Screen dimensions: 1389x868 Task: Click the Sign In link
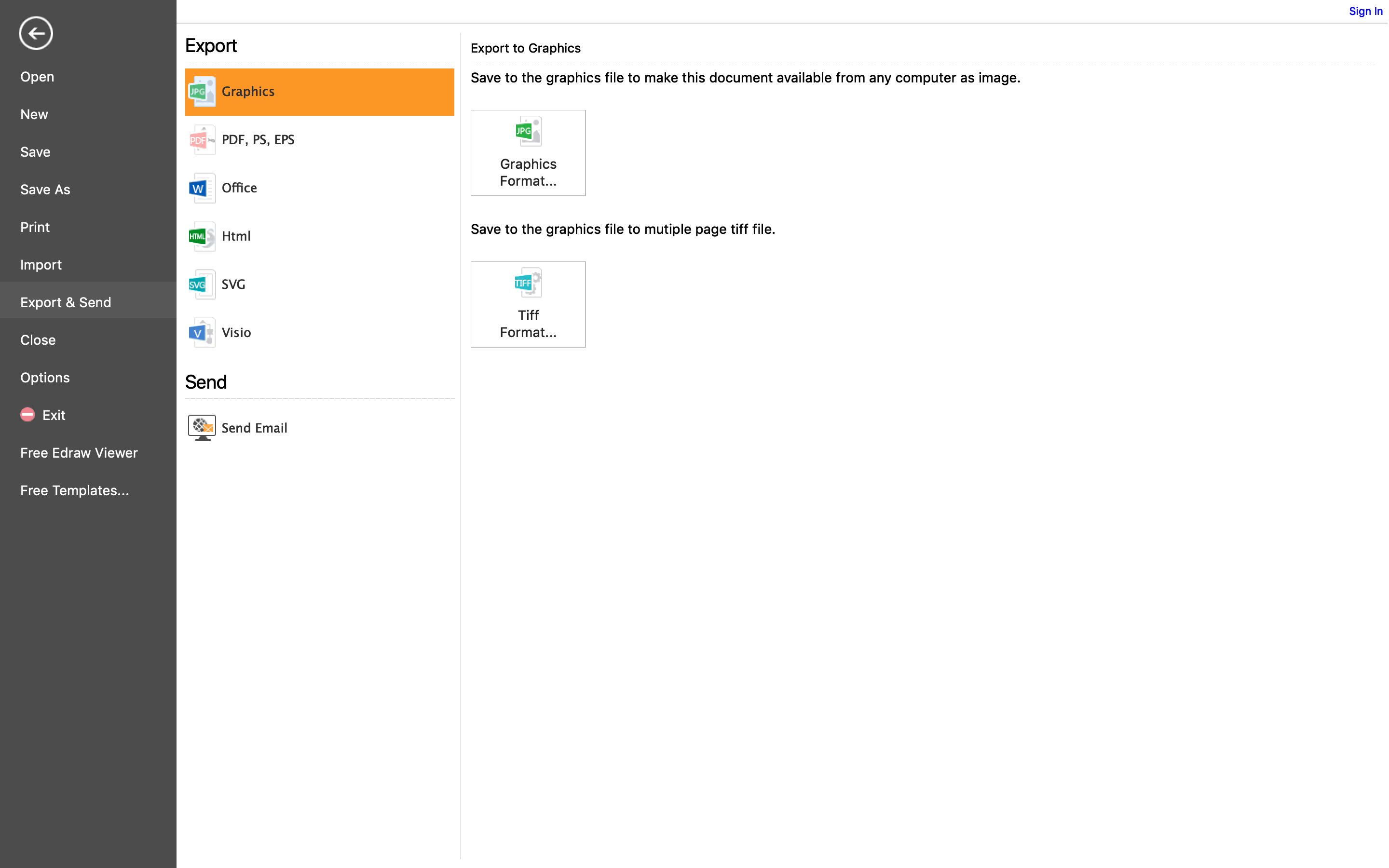[x=1366, y=12]
